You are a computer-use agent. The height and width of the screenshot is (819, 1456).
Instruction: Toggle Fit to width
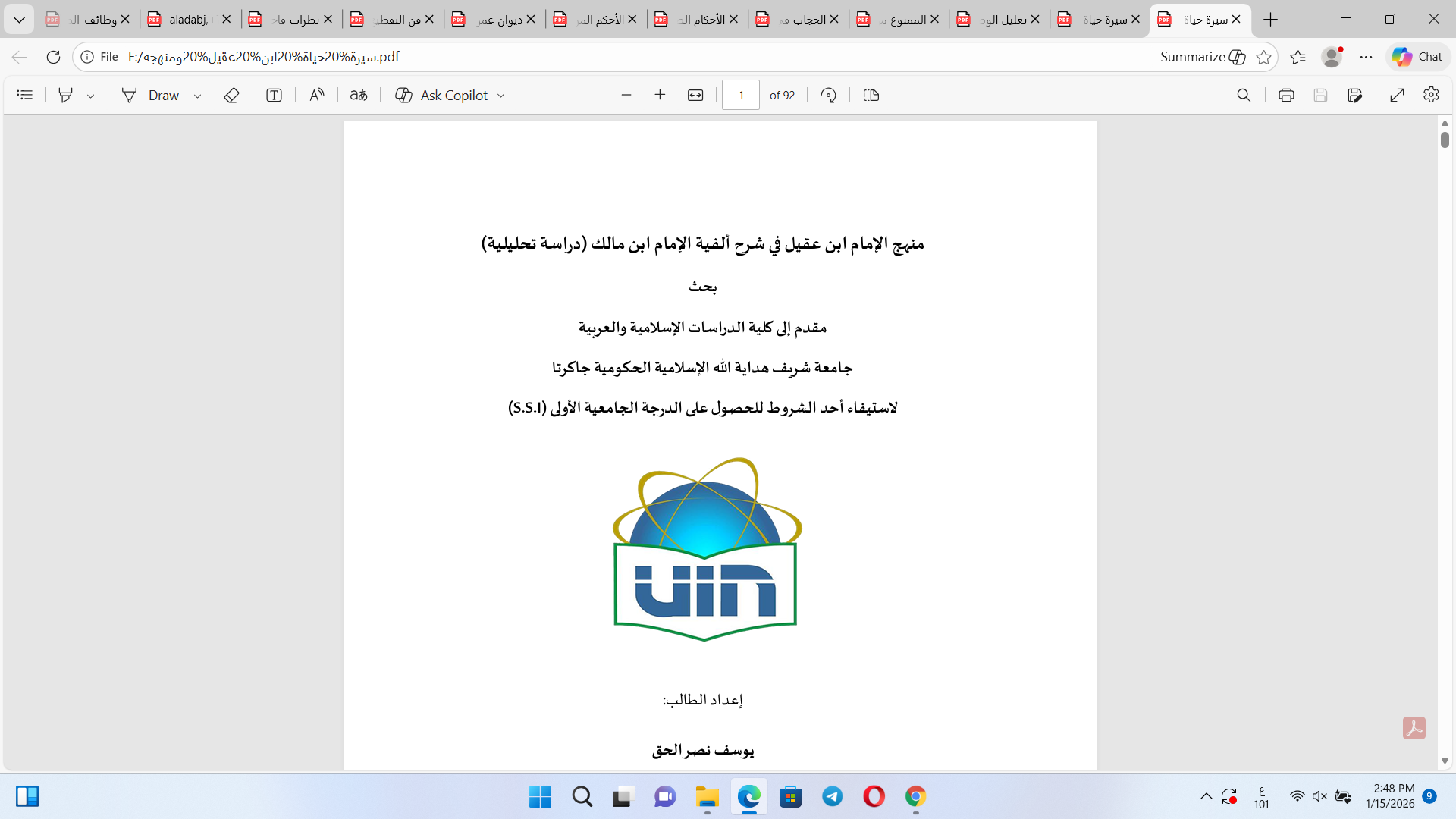coord(695,95)
